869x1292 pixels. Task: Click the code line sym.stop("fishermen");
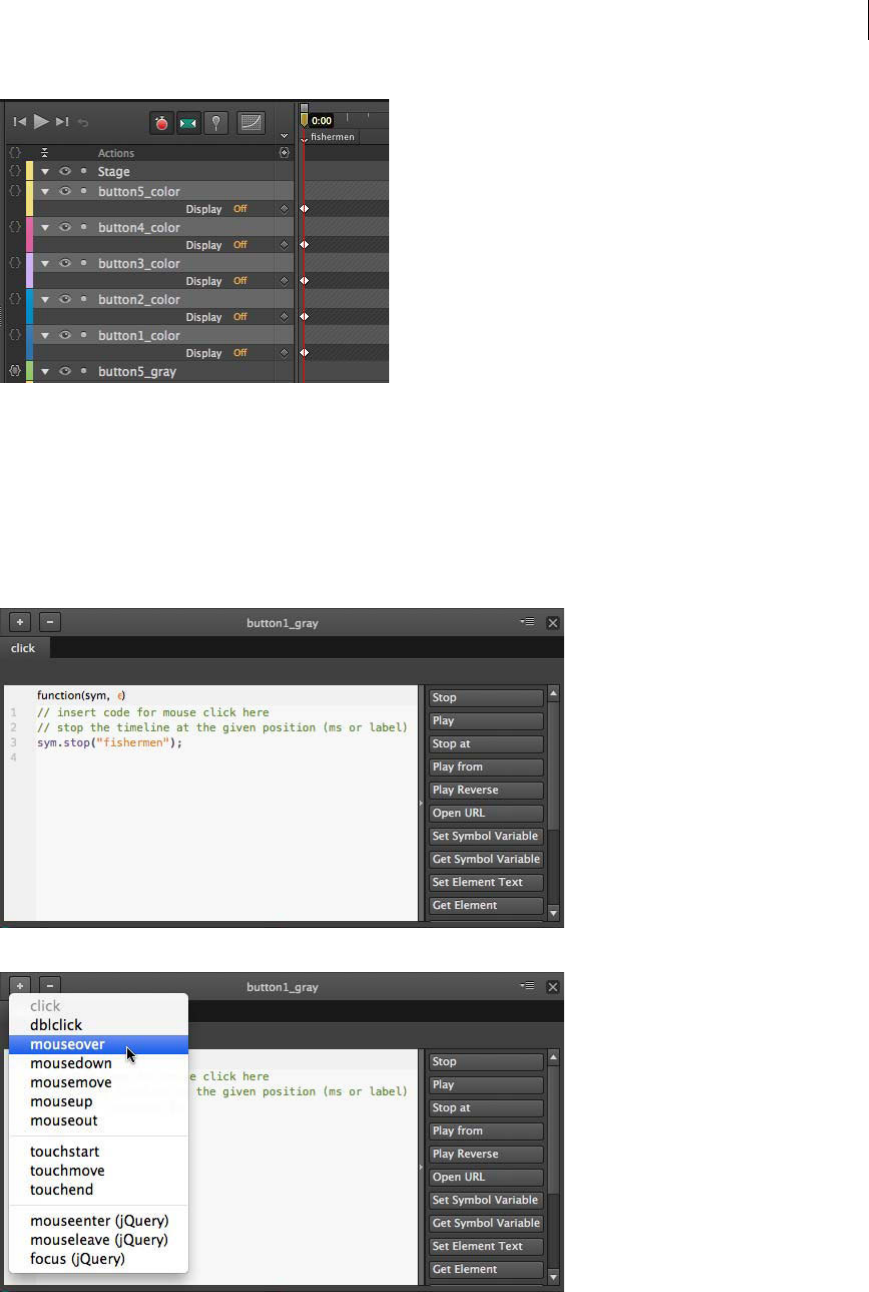coord(111,743)
